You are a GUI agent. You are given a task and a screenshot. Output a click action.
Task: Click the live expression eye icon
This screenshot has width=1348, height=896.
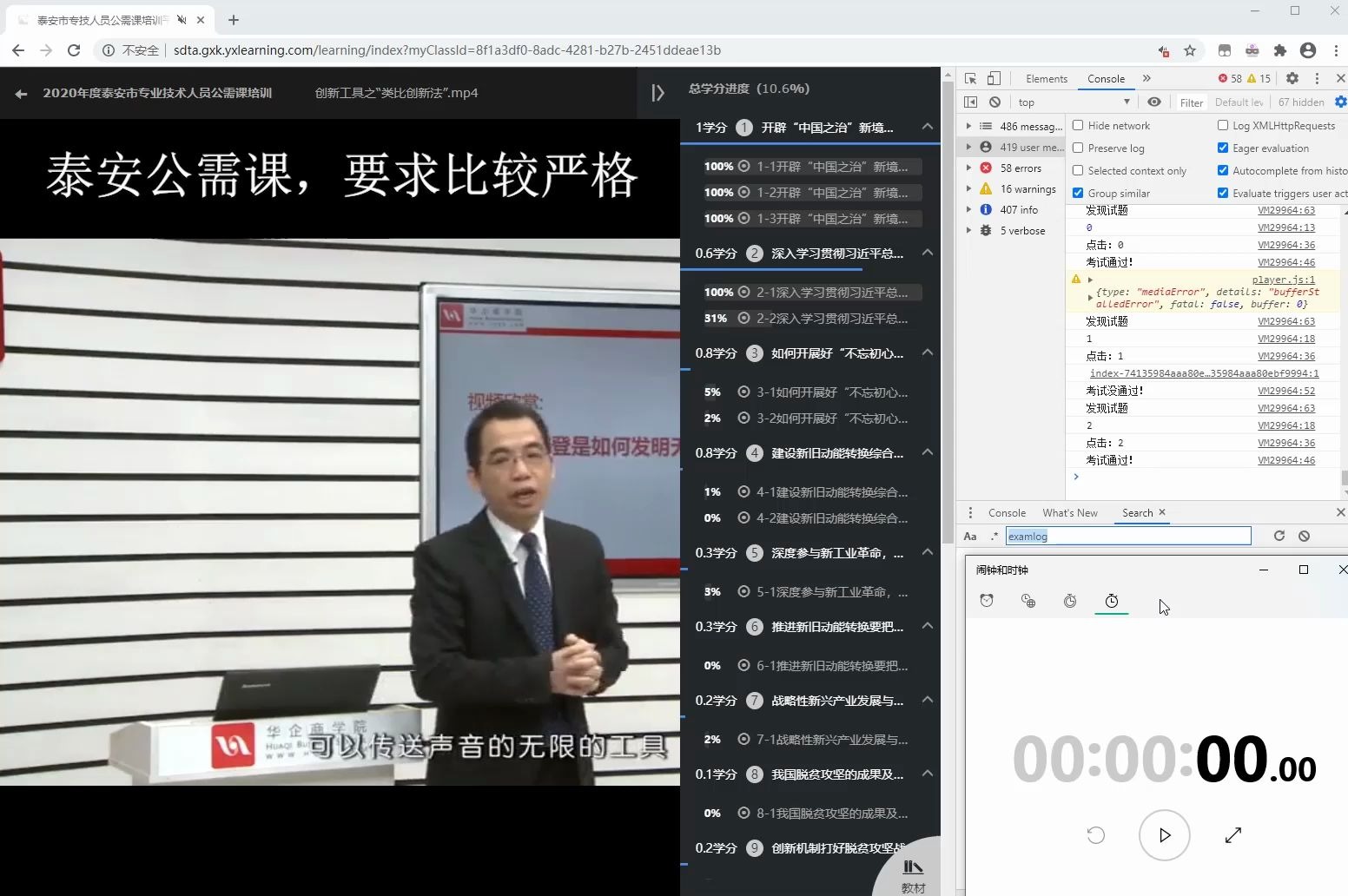(1153, 102)
